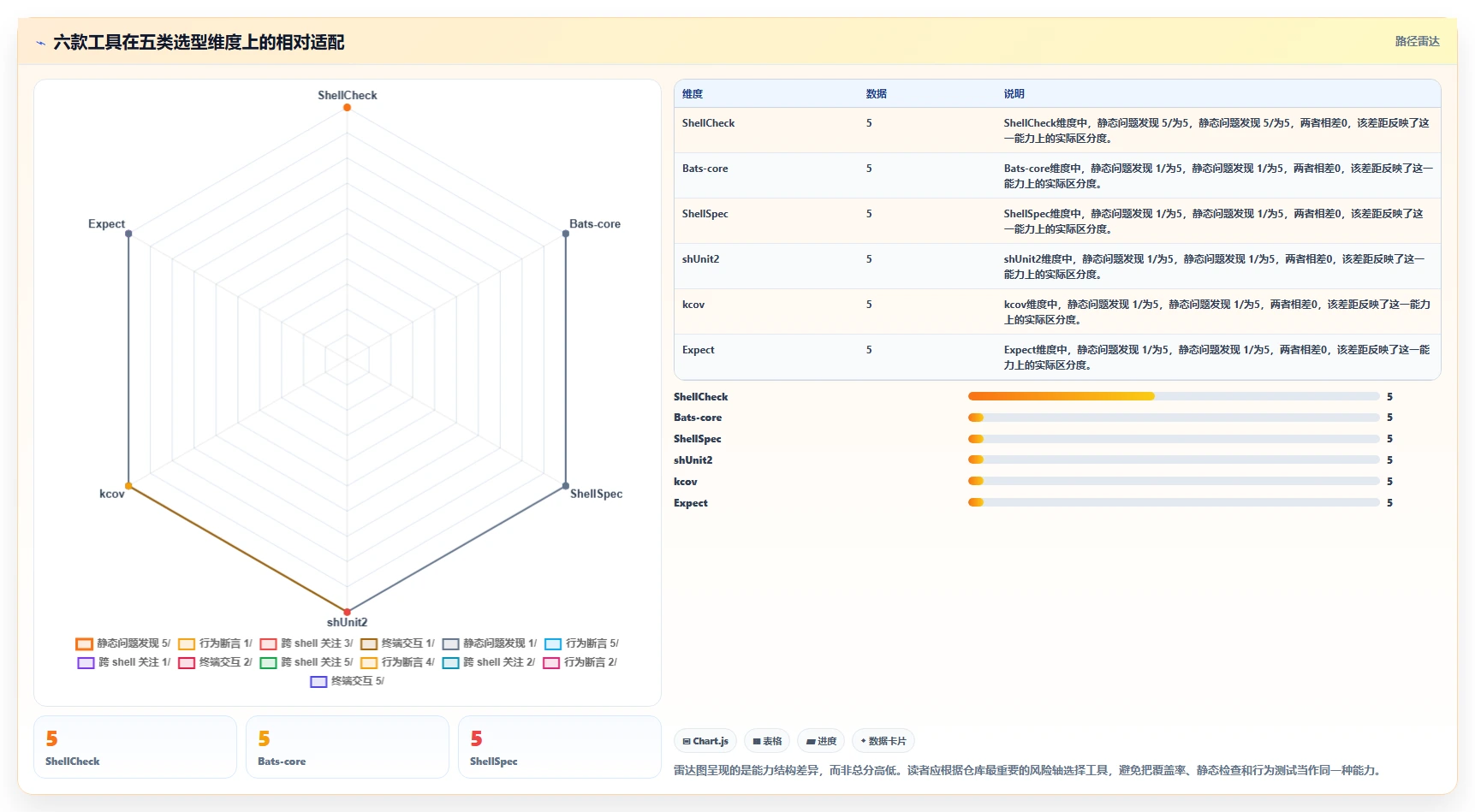The width and height of the screenshot is (1475, 812).
Task: Toggle the 行为断言 4/ legend entry
Action: pyautogui.click(x=398, y=662)
